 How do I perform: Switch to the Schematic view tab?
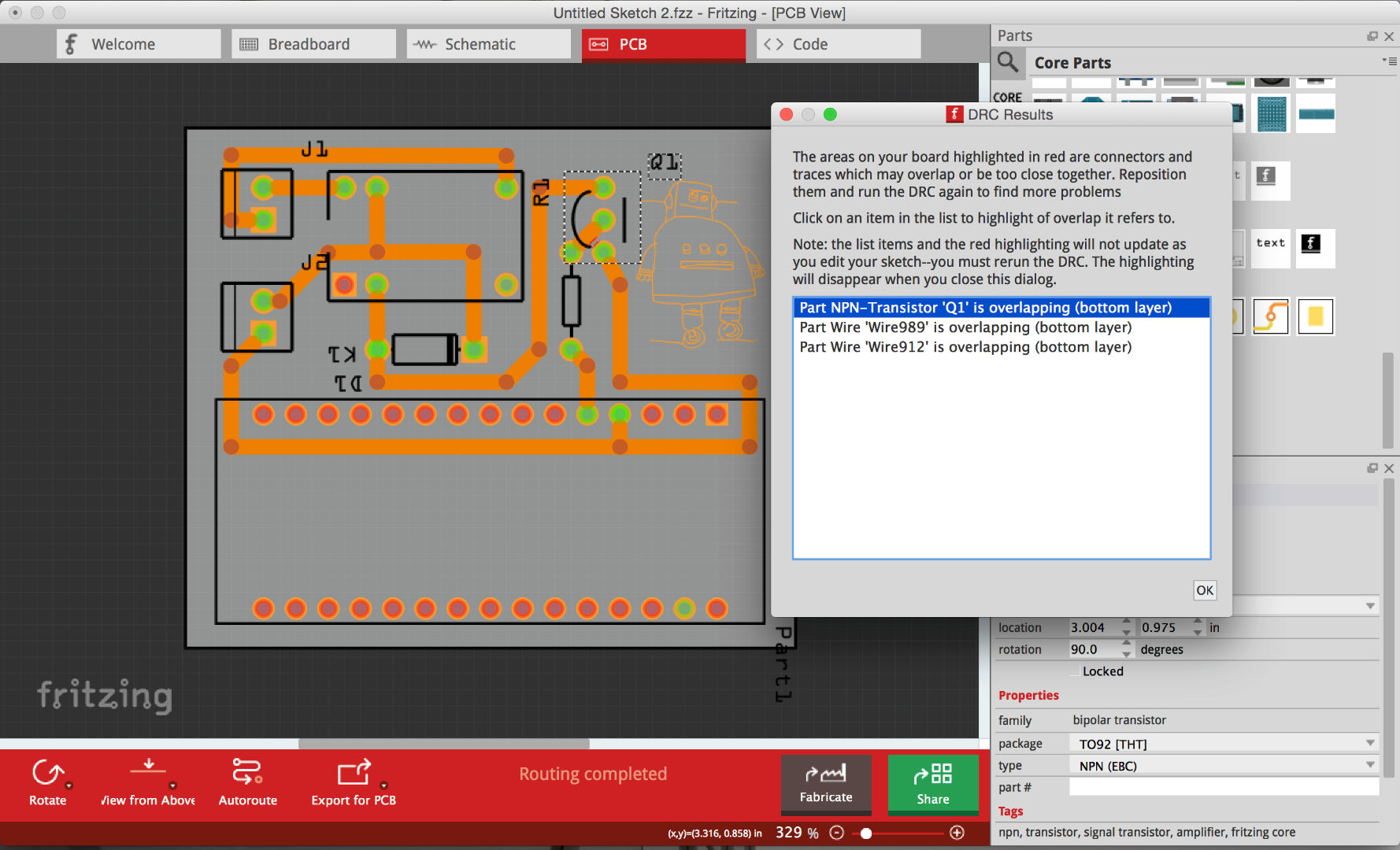[x=487, y=43]
